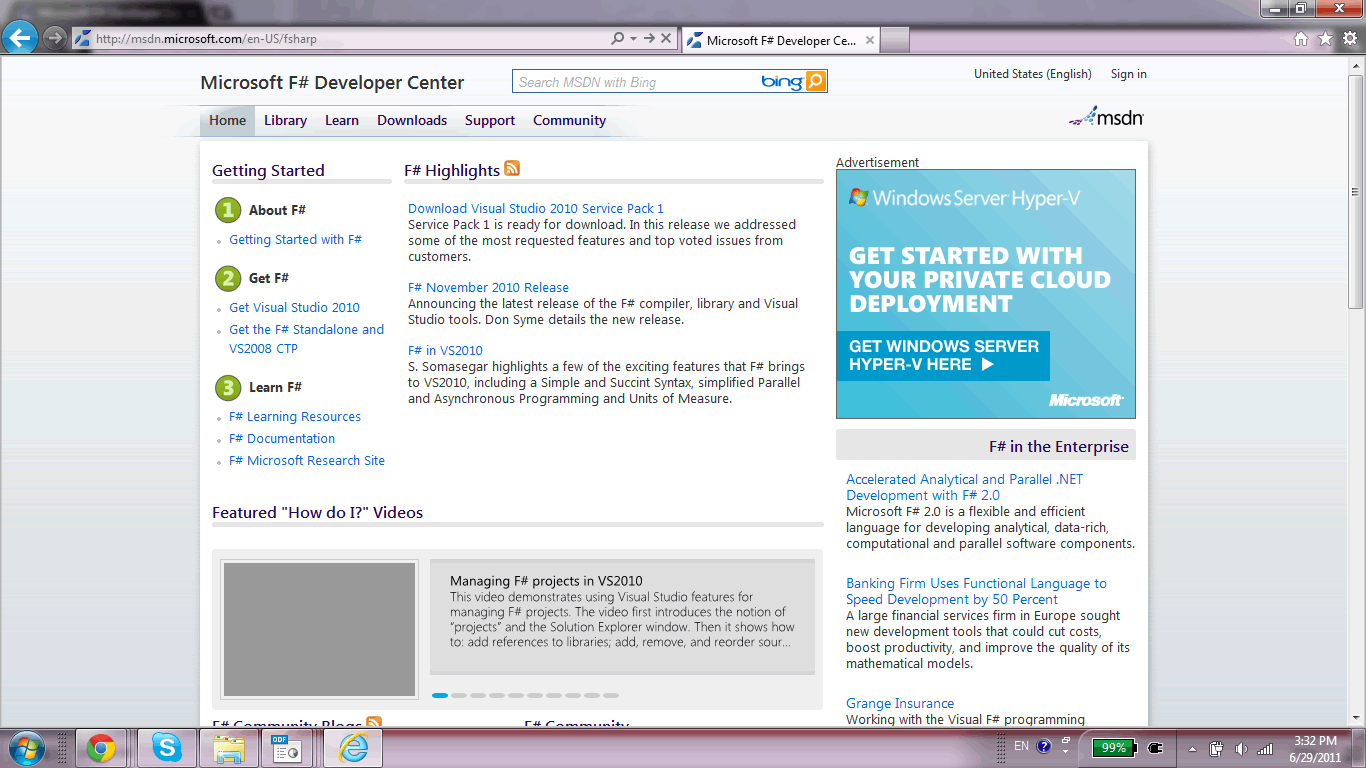
Task: Open the address bar autocomplete dropdown arrow
Action: [633, 38]
